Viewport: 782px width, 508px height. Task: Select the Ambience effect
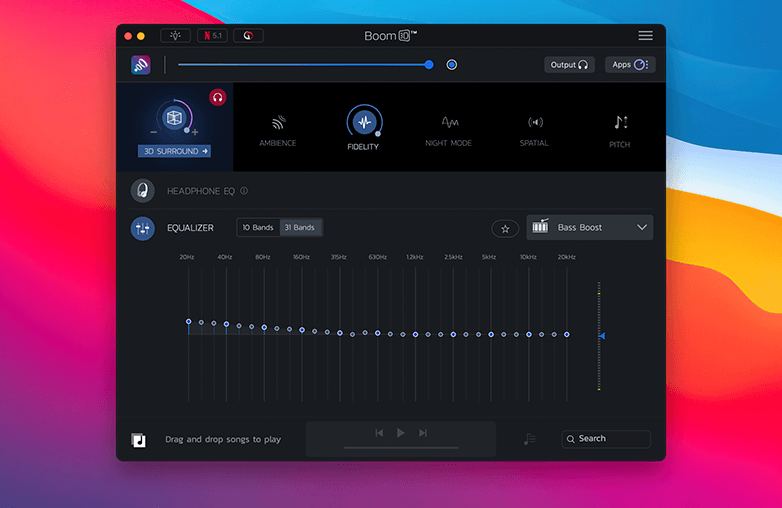(x=278, y=131)
